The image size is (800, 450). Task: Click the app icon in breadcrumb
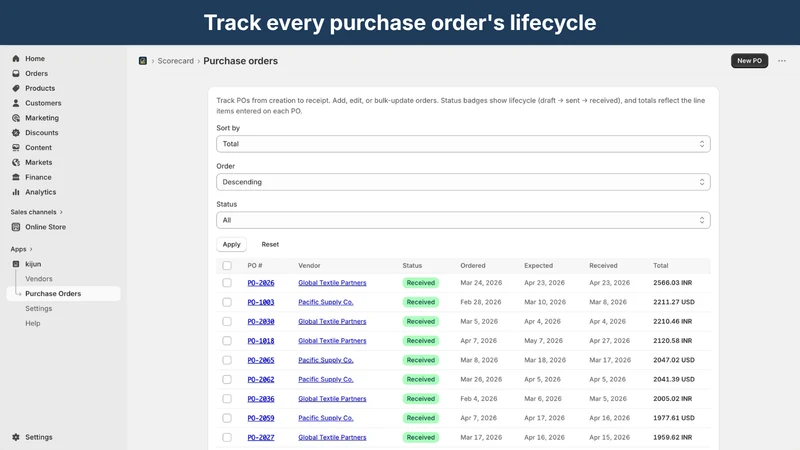(x=143, y=61)
